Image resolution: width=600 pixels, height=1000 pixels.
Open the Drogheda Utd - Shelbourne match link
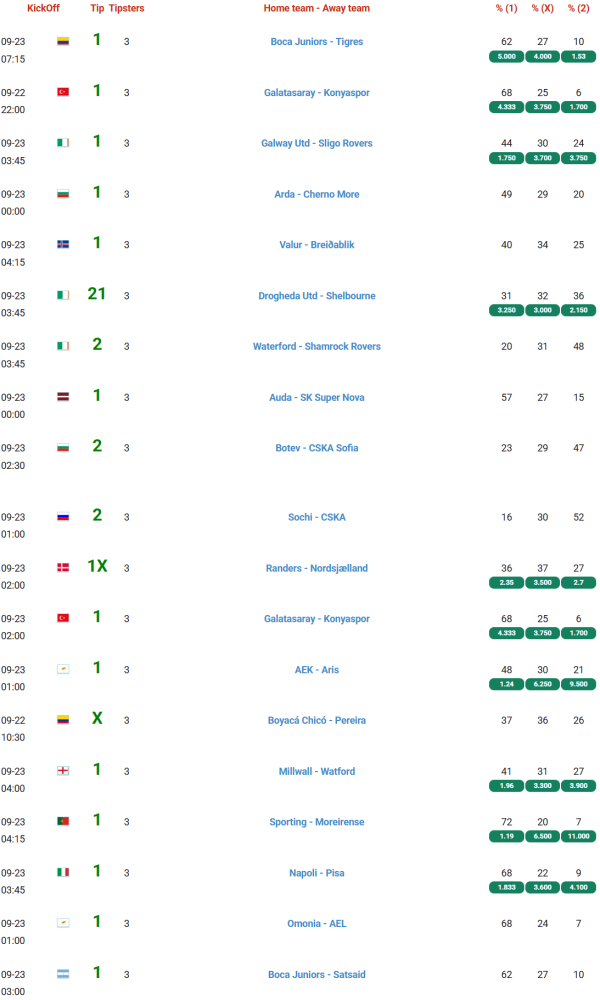tap(316, 296)
